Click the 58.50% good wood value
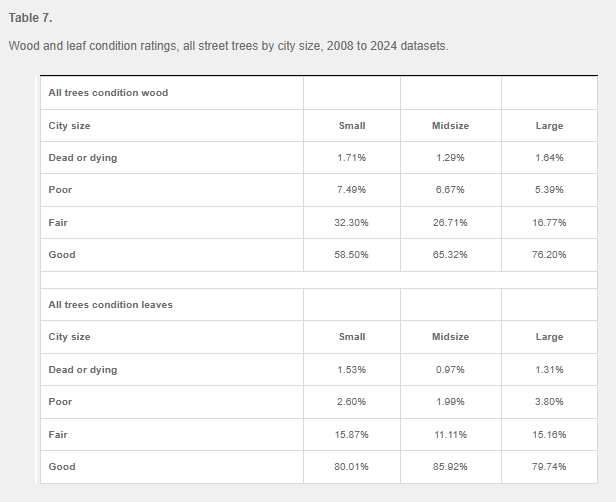Image resolution: width=616 pixels, height=502 pixels. pos(351,255)
